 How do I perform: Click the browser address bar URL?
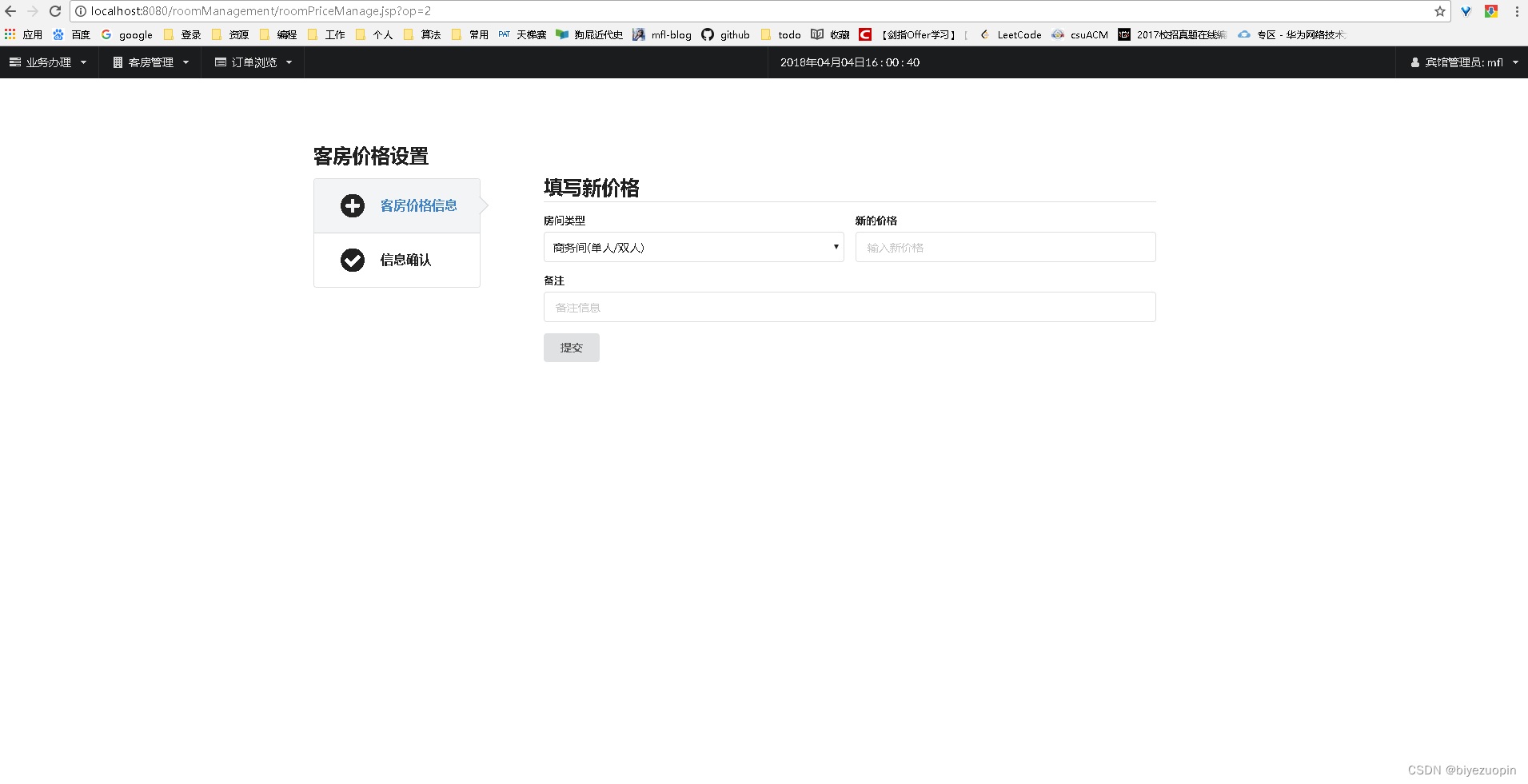[261, 11]
